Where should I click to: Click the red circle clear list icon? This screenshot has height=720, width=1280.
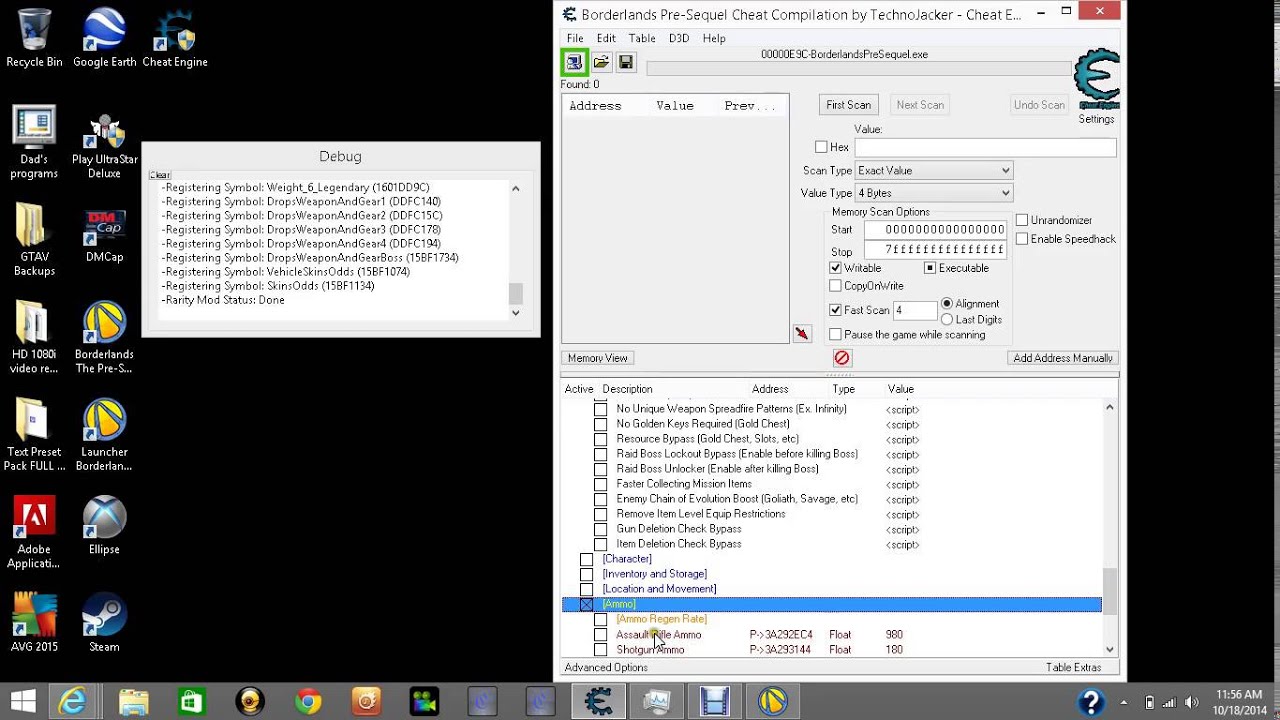pyautogui.click(x=842, y=358)
